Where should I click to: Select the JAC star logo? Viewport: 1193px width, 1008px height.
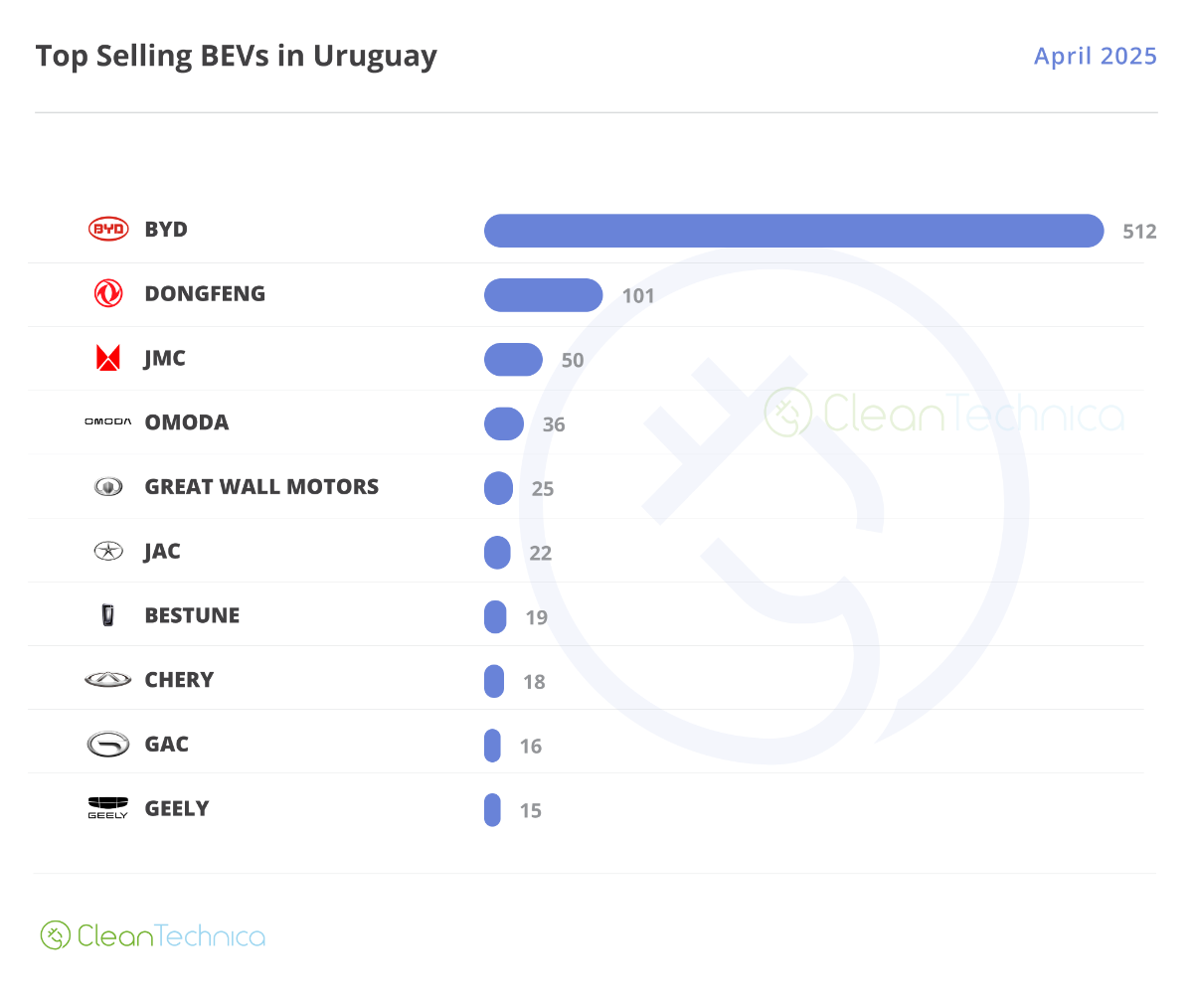108,551
